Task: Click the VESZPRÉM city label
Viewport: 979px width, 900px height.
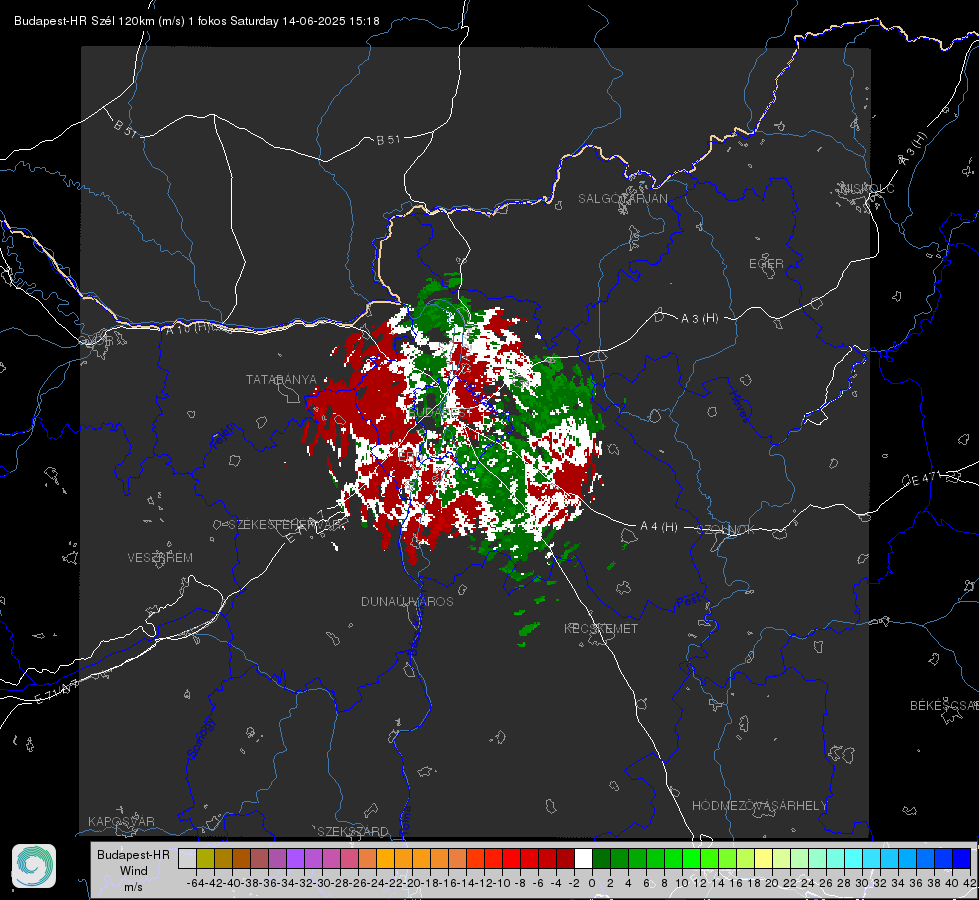Action: click(160, 558)
